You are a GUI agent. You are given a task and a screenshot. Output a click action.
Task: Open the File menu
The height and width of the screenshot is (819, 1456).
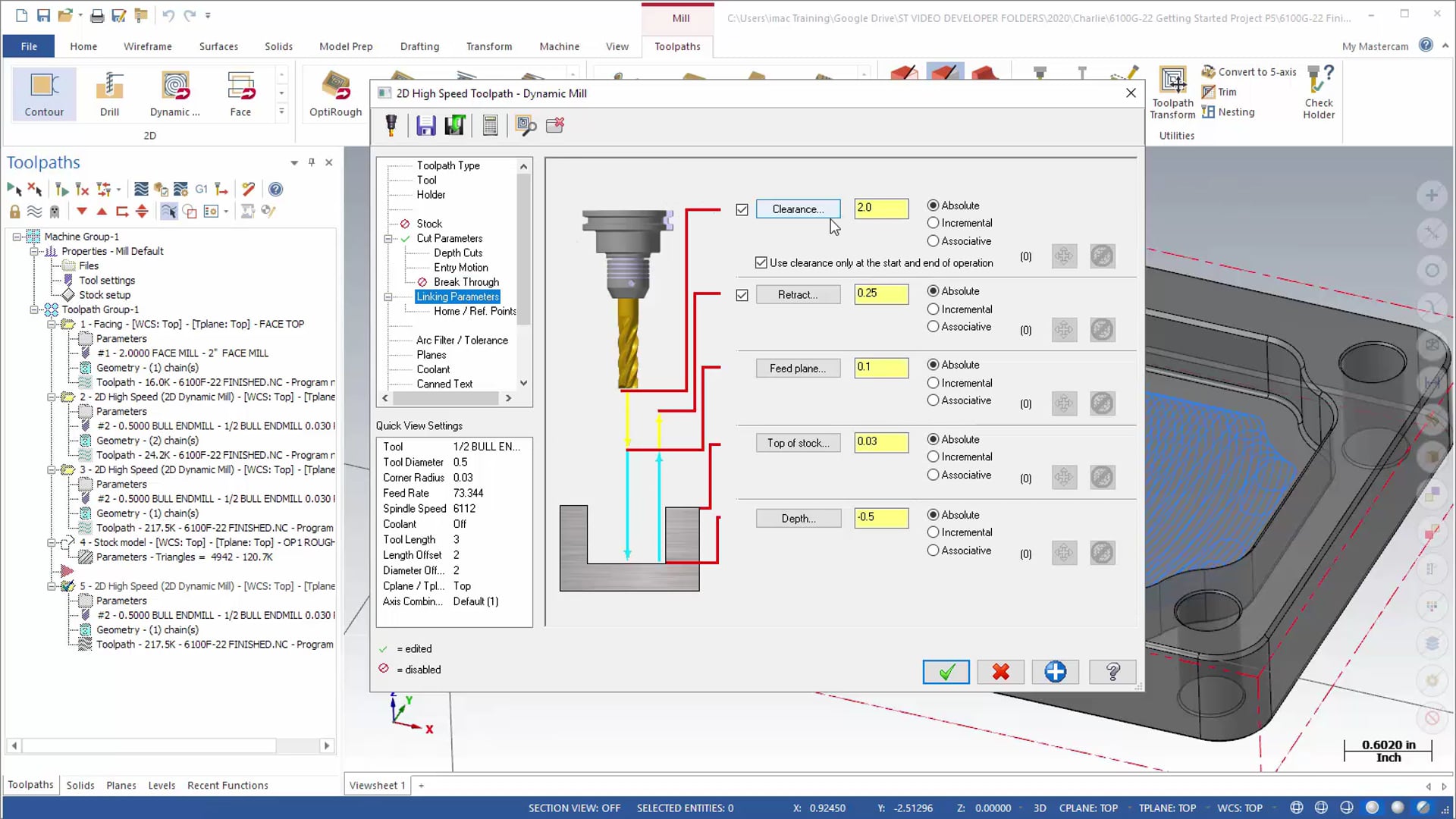click(29, 46)
